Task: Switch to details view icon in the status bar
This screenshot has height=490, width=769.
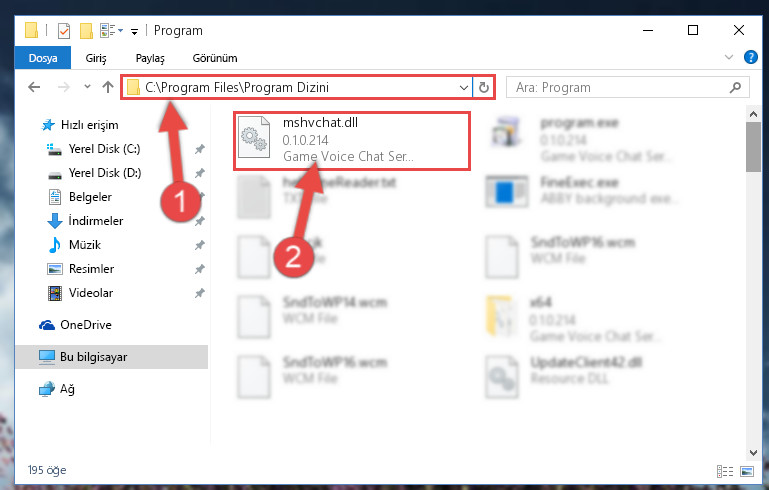Action: (725, 471)
